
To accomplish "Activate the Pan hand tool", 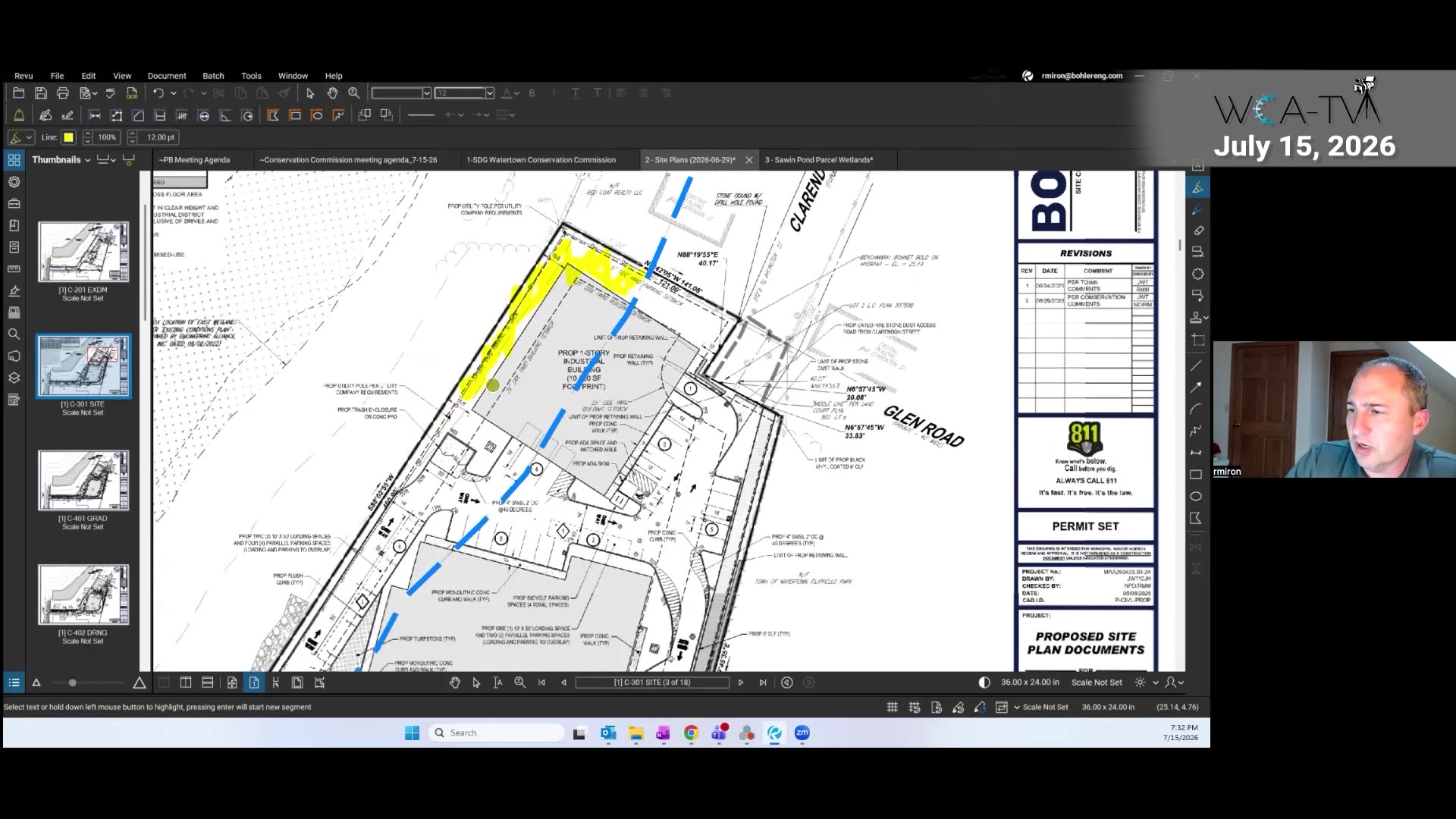I will point(332,93).
